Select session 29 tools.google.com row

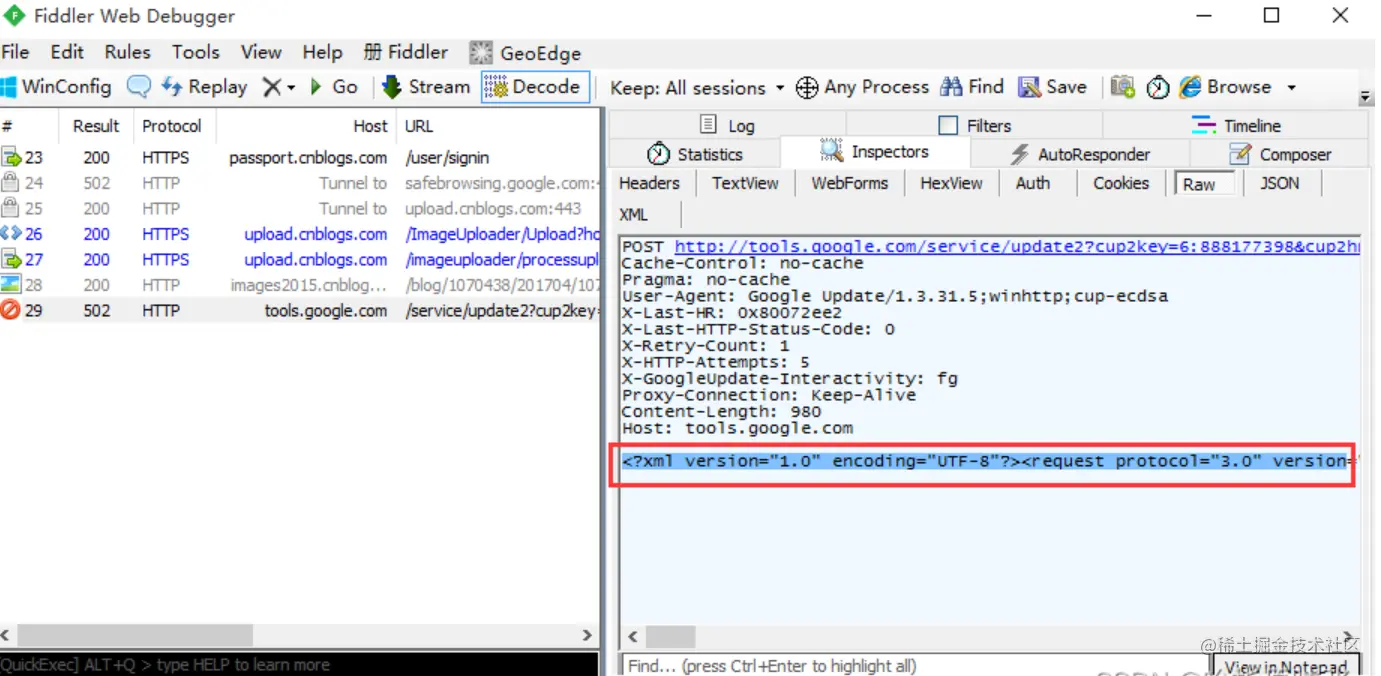300,310
